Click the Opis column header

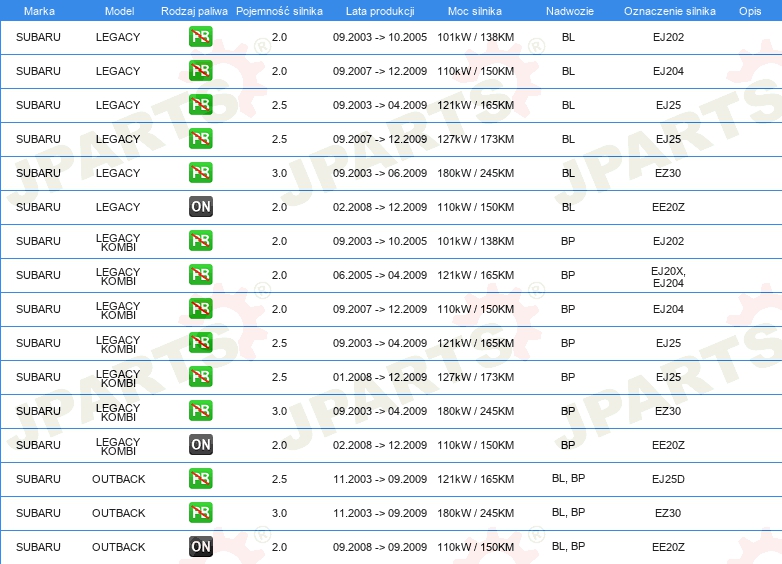tap(750, 11)
